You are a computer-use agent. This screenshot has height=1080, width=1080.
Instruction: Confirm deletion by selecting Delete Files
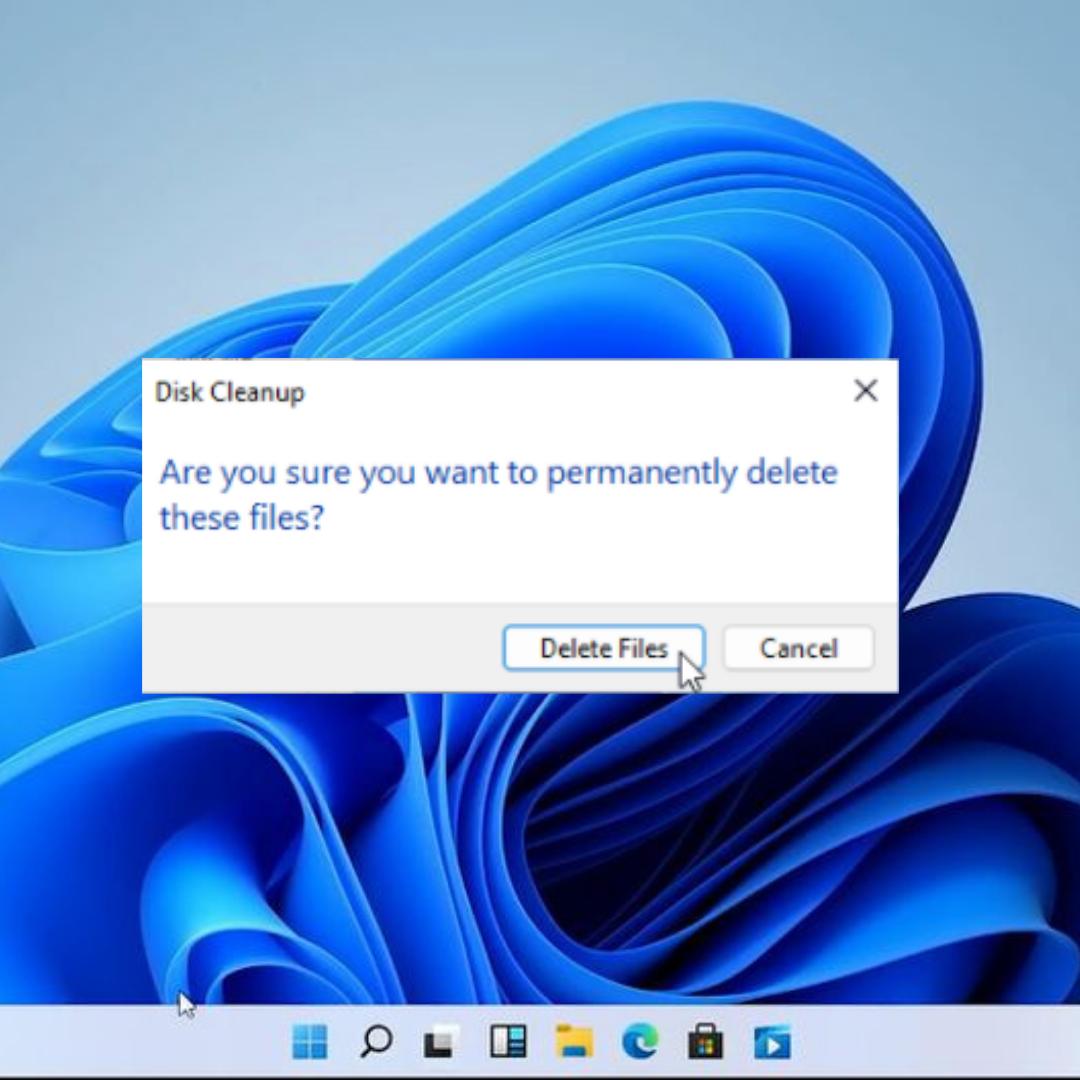click(603, 648)
